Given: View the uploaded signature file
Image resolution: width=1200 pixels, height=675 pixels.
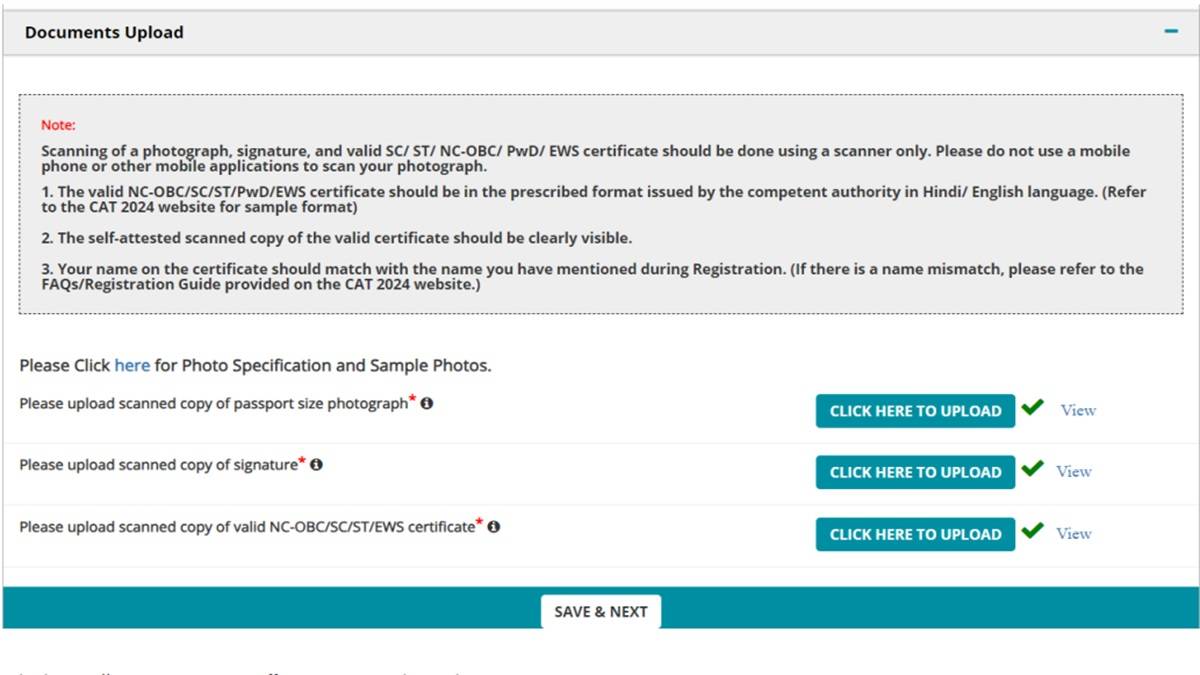Looking at the screenshot, I should pyautogui.click(x=1074, y=471).
